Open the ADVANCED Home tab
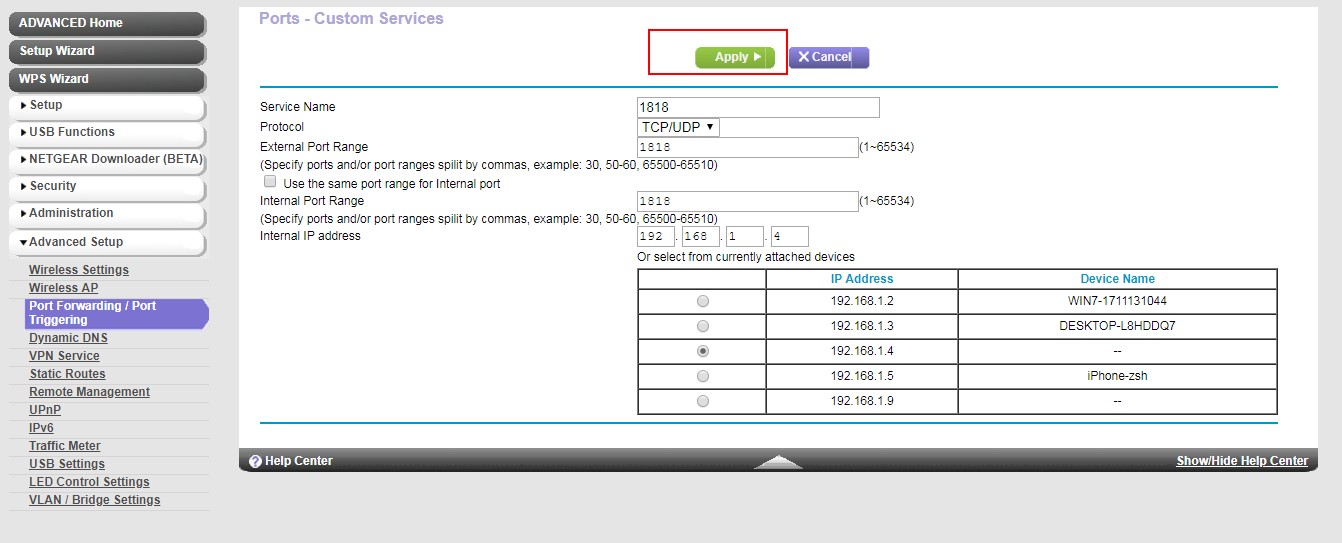The image size is (1342, 543). tap(107, 23)
